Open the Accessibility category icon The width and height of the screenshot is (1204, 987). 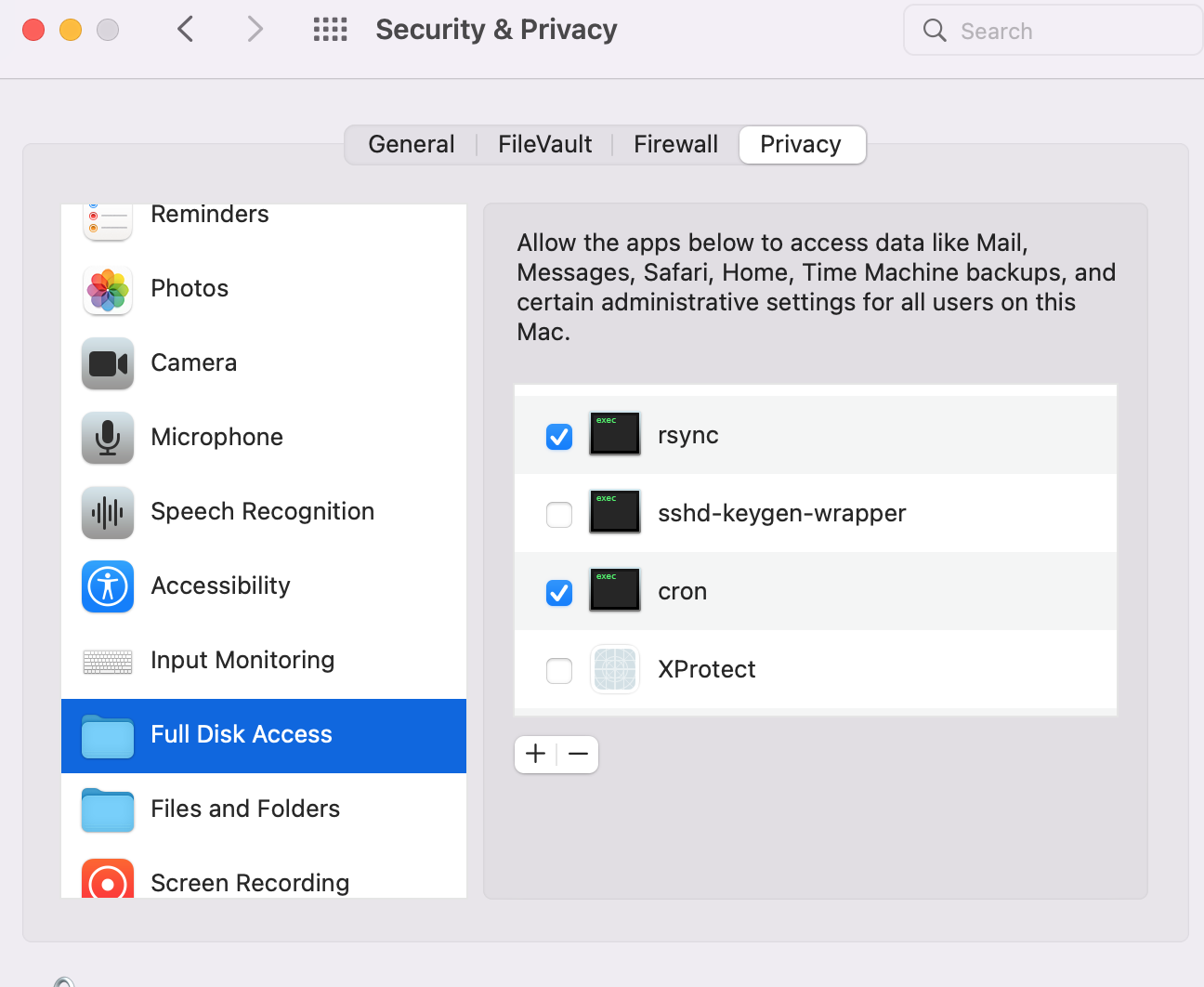pos(108,586)
